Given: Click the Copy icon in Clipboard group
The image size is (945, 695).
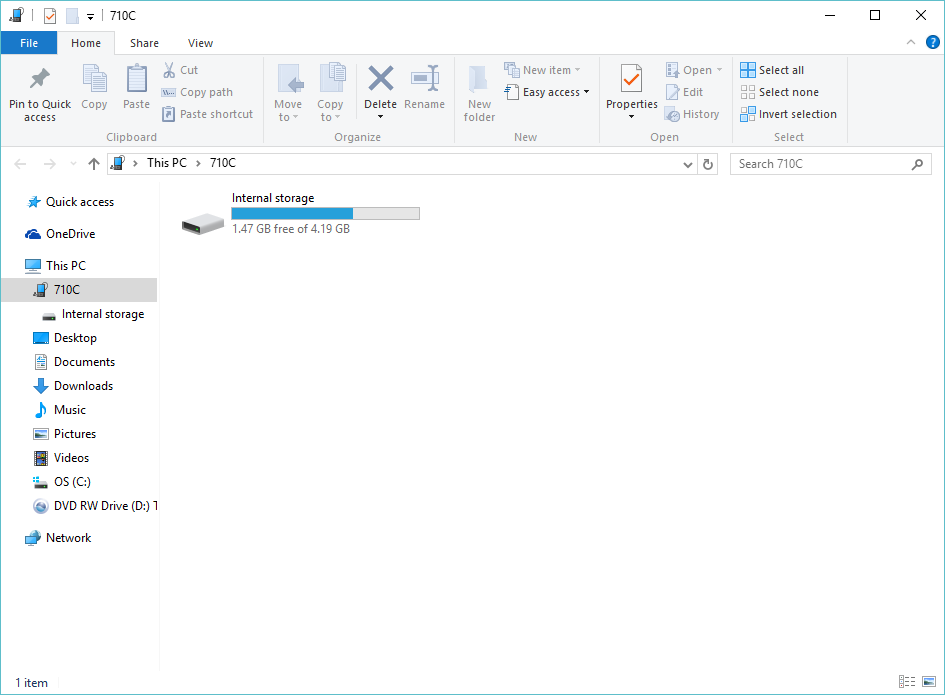Looking at the screenshot, I should (x=95, y=79).
